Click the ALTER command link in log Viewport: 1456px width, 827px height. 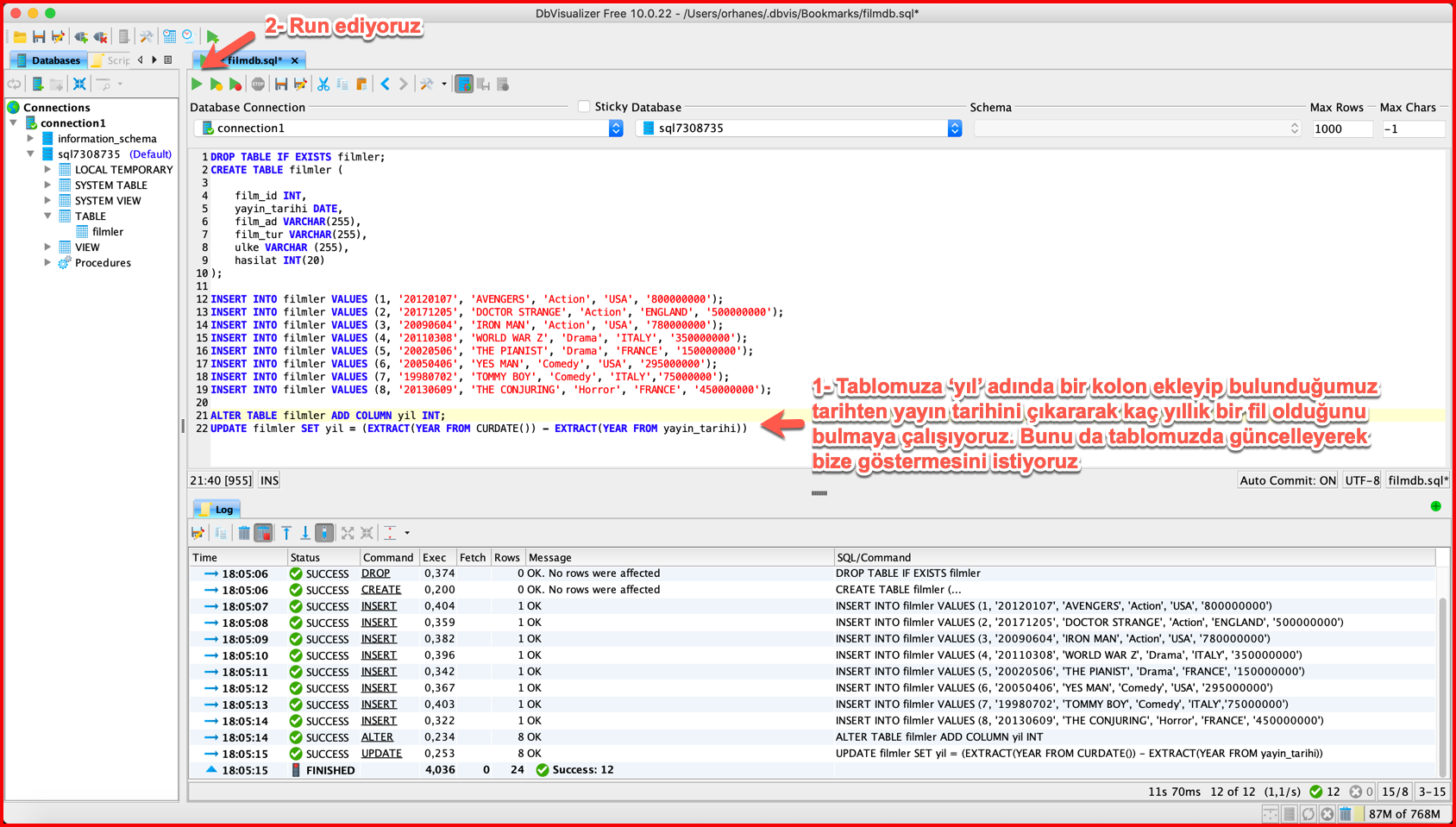pos(377,737)
